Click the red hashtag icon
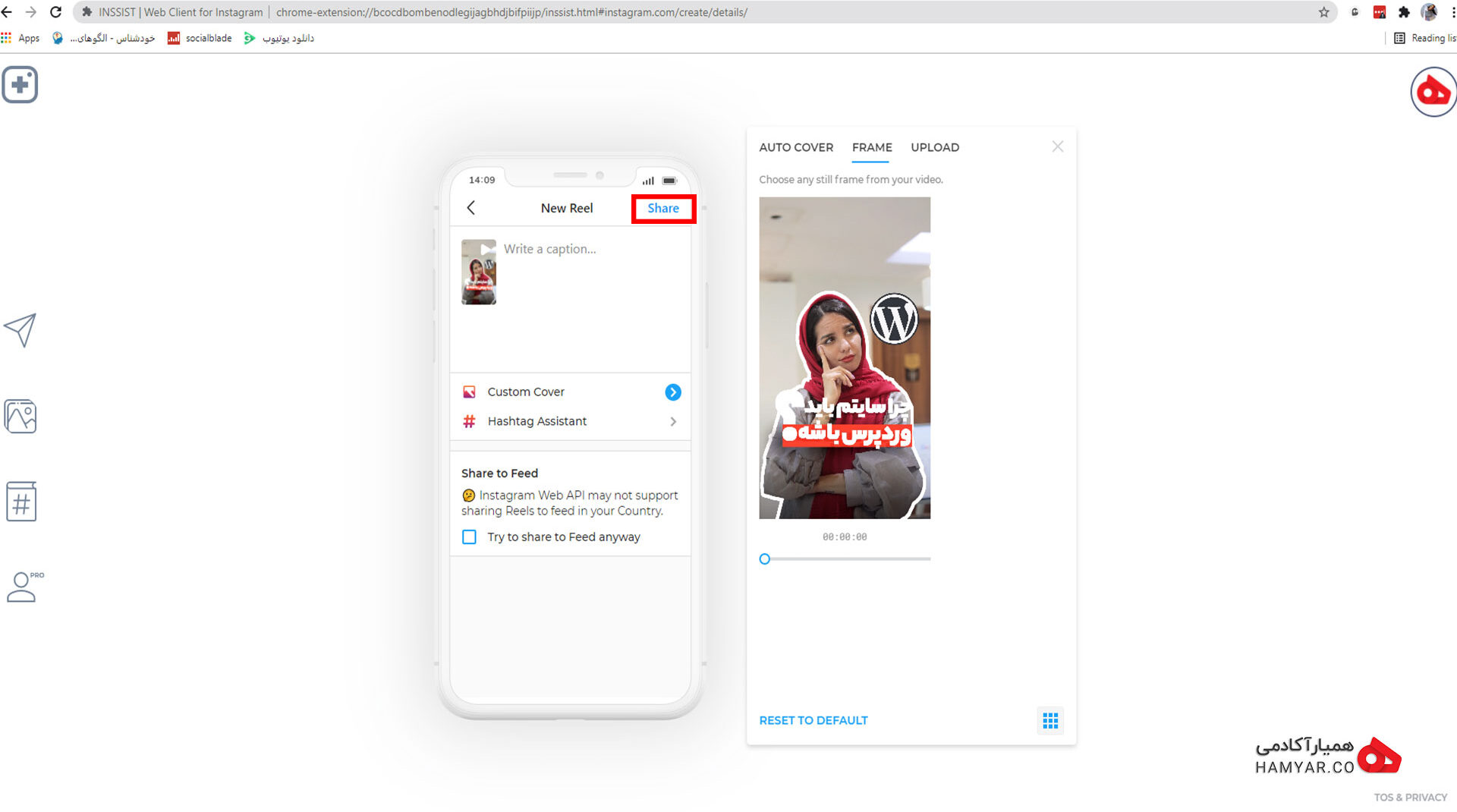1457x812 pixels. tap(469, 421)
